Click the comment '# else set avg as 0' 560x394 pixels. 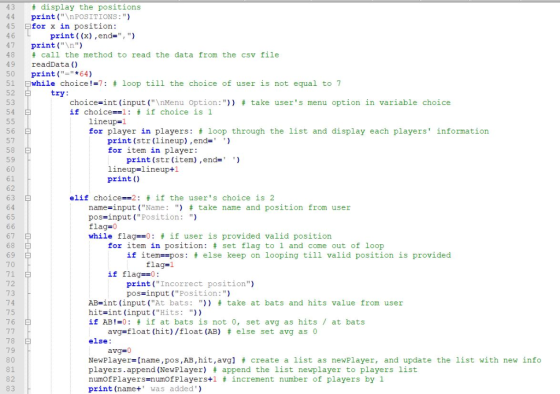(x=272, y=331)
